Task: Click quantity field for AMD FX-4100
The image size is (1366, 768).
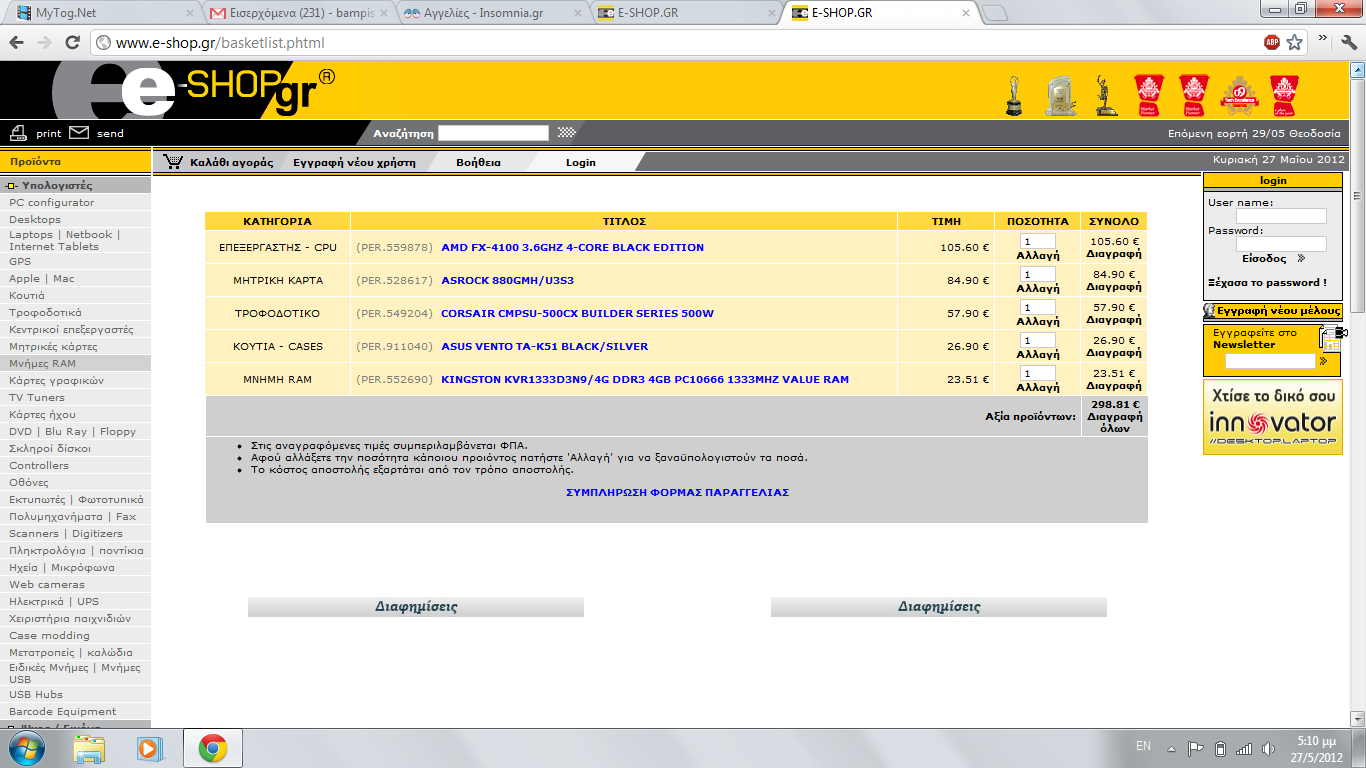Action: pyautogui.click(x=1038, y=241)
